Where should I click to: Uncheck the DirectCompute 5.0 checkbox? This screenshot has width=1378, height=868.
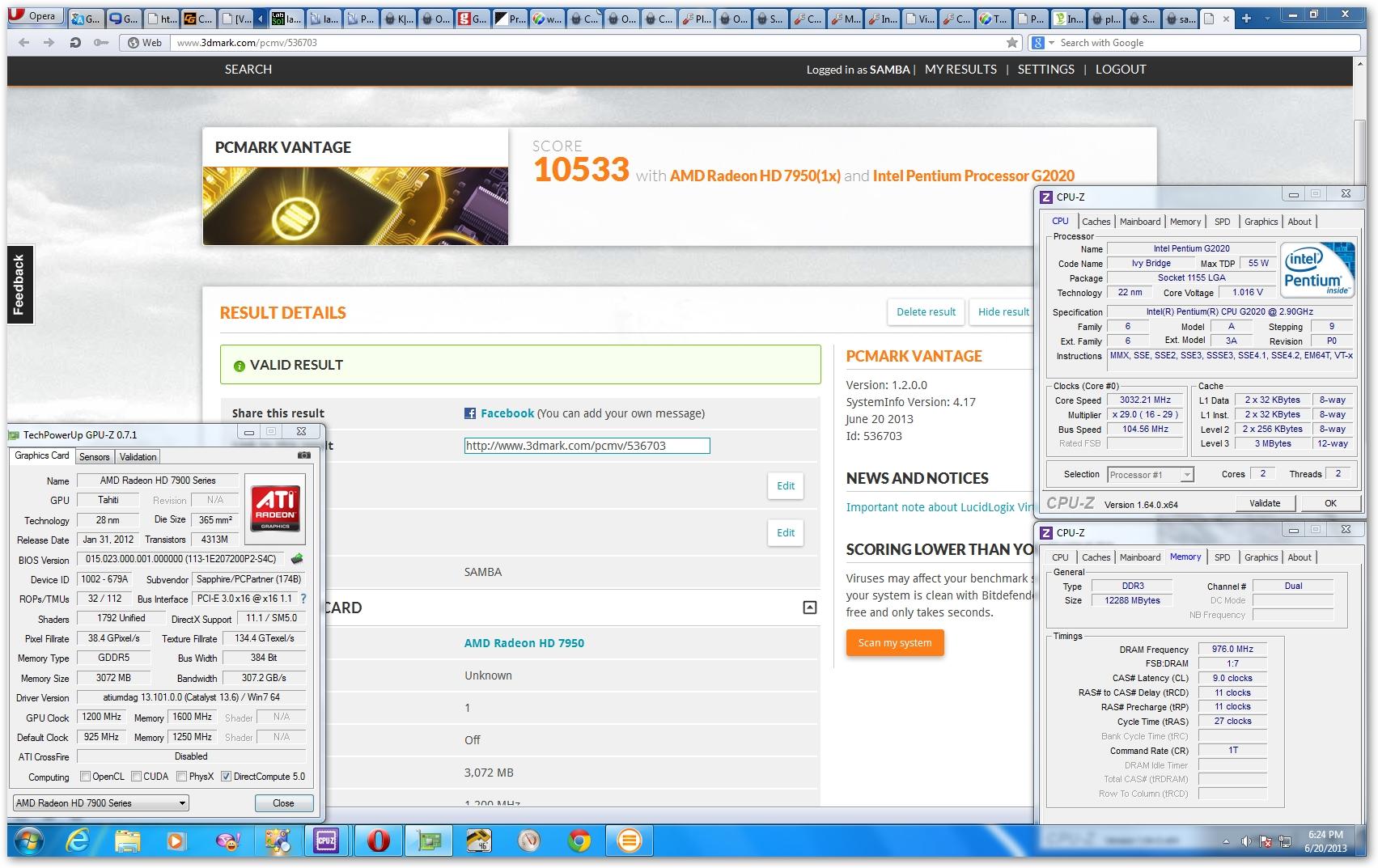226,777
